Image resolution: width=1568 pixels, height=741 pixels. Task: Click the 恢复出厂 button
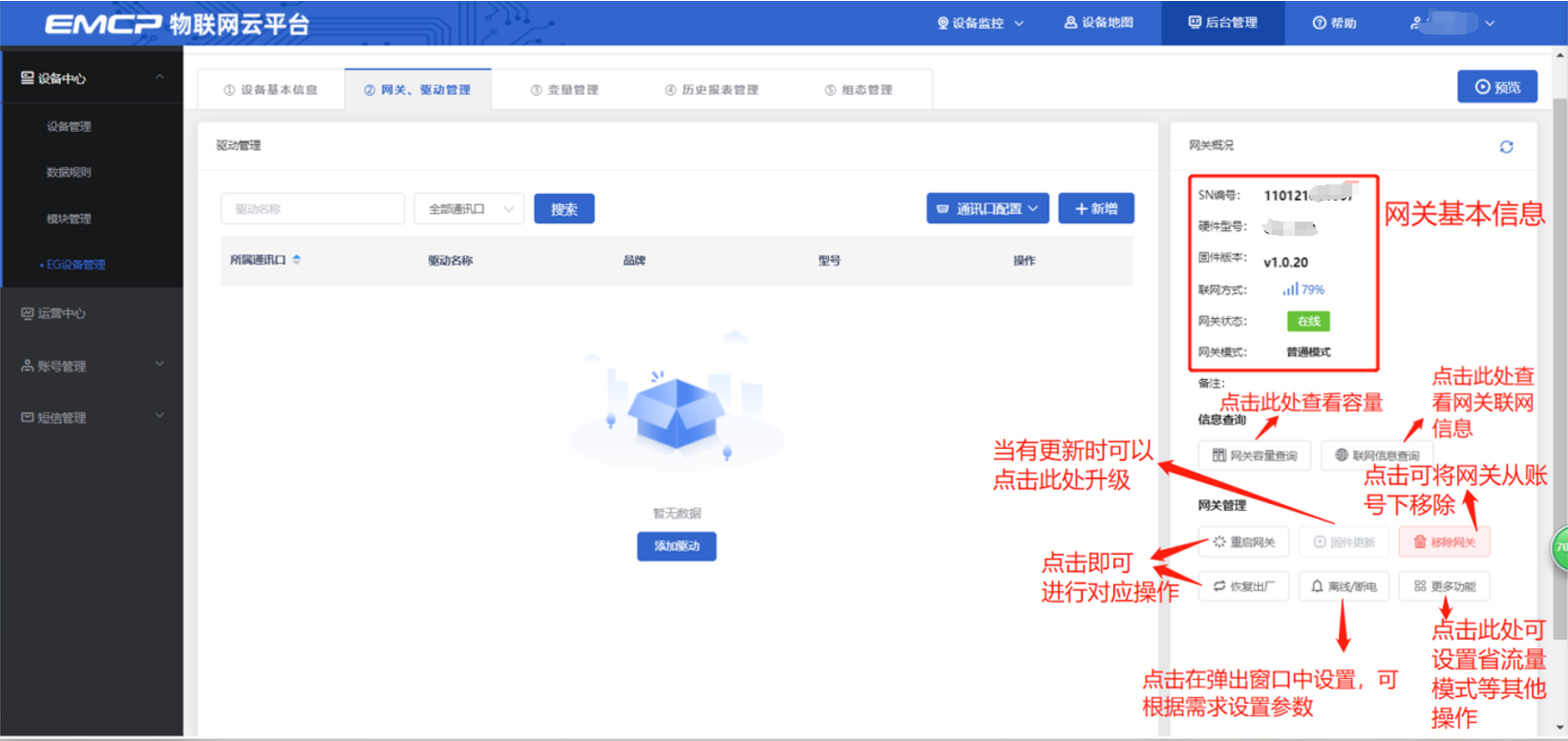coord(1243,586)
